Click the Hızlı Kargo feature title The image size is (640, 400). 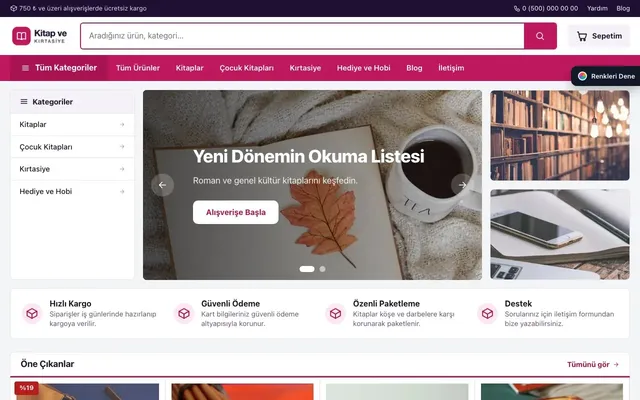[70, 304]
